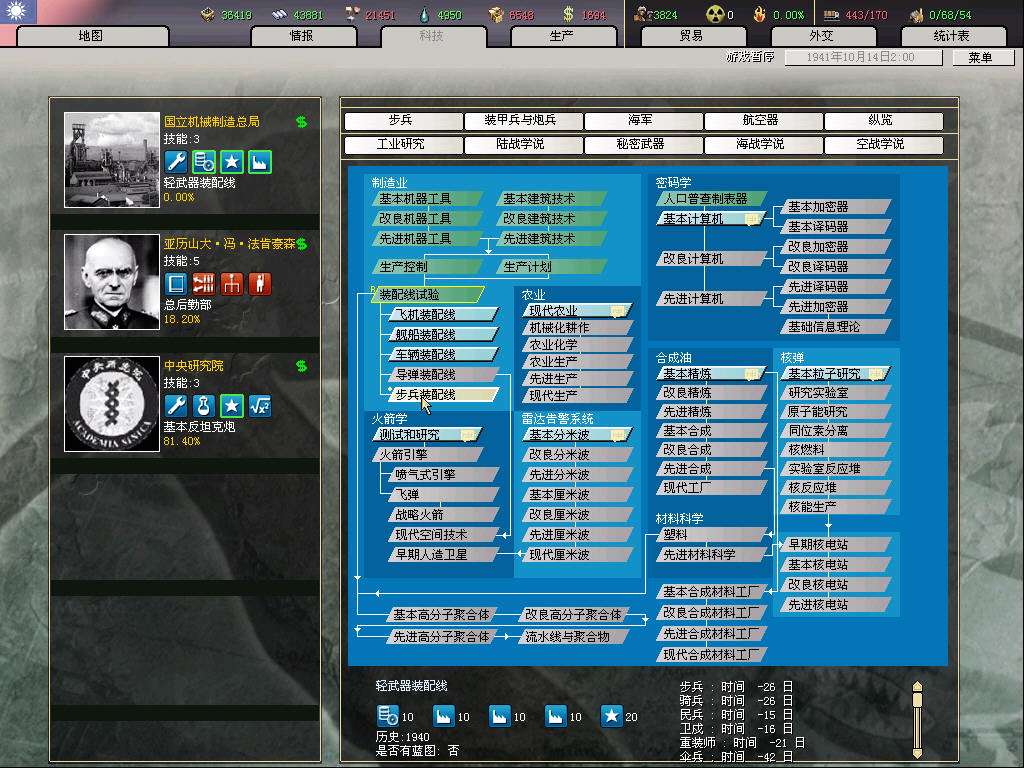Viewport: 1024px width, 768px height.
Task: Select the 国立机械制造总局 team portrait
Action: [112, 160]
